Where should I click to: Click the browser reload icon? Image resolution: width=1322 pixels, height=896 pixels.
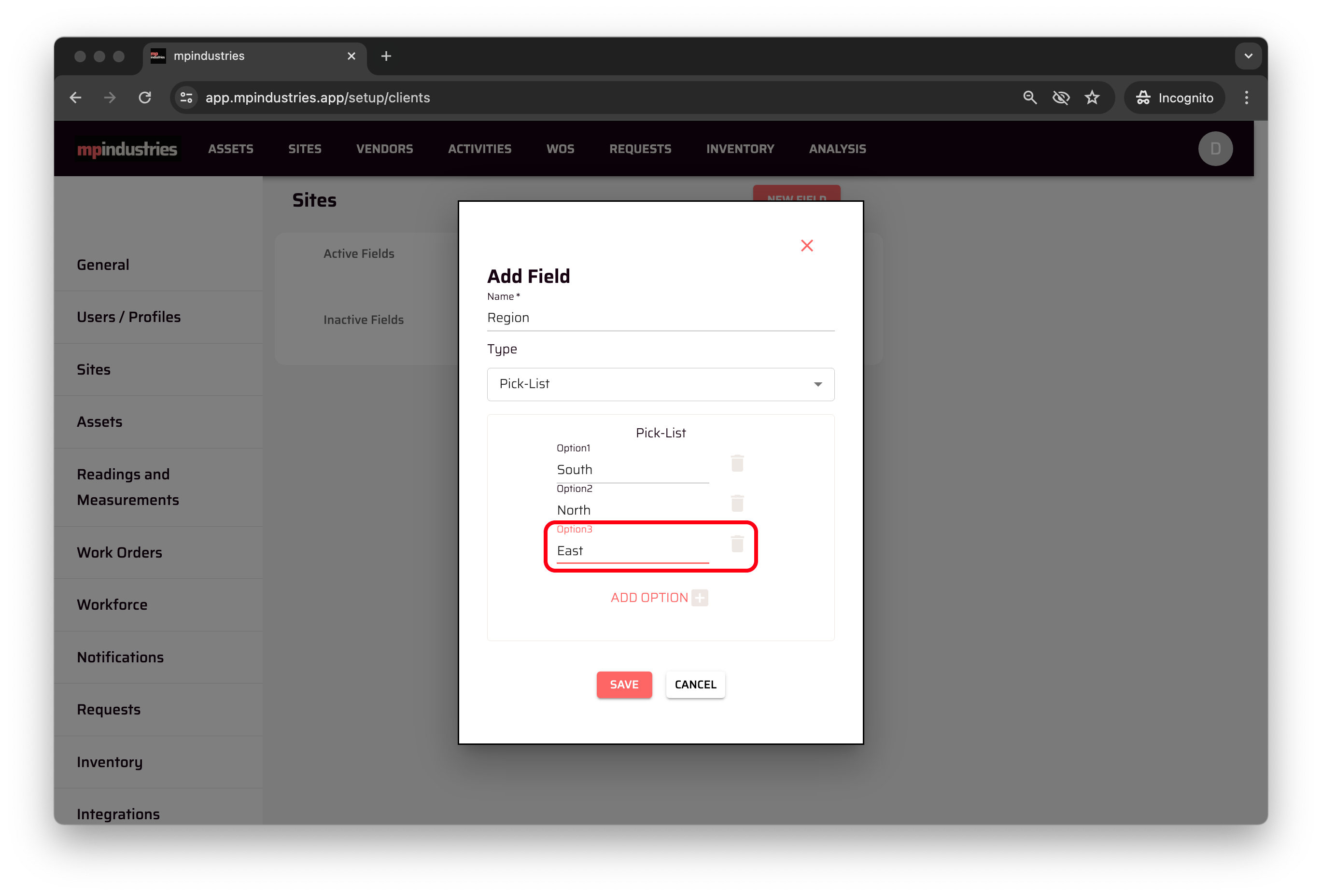tap(145, 98)
